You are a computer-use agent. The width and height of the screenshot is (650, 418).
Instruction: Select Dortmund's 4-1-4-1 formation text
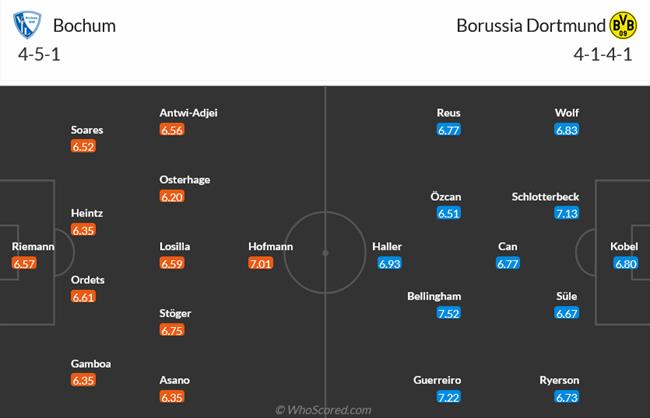point(604,53)
